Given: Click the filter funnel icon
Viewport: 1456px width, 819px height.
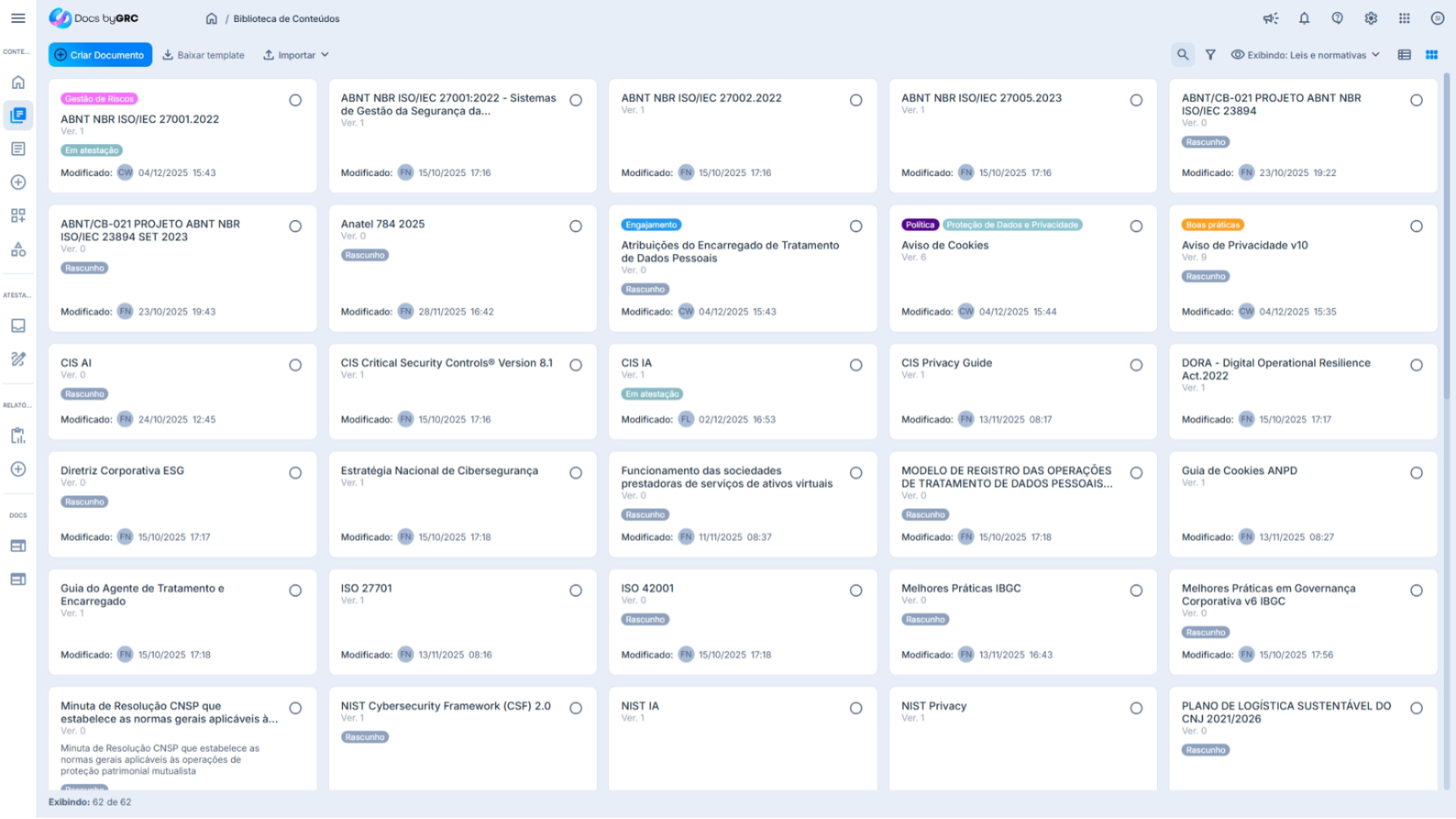Looking at the screenshot, I should pos(1210,55).
